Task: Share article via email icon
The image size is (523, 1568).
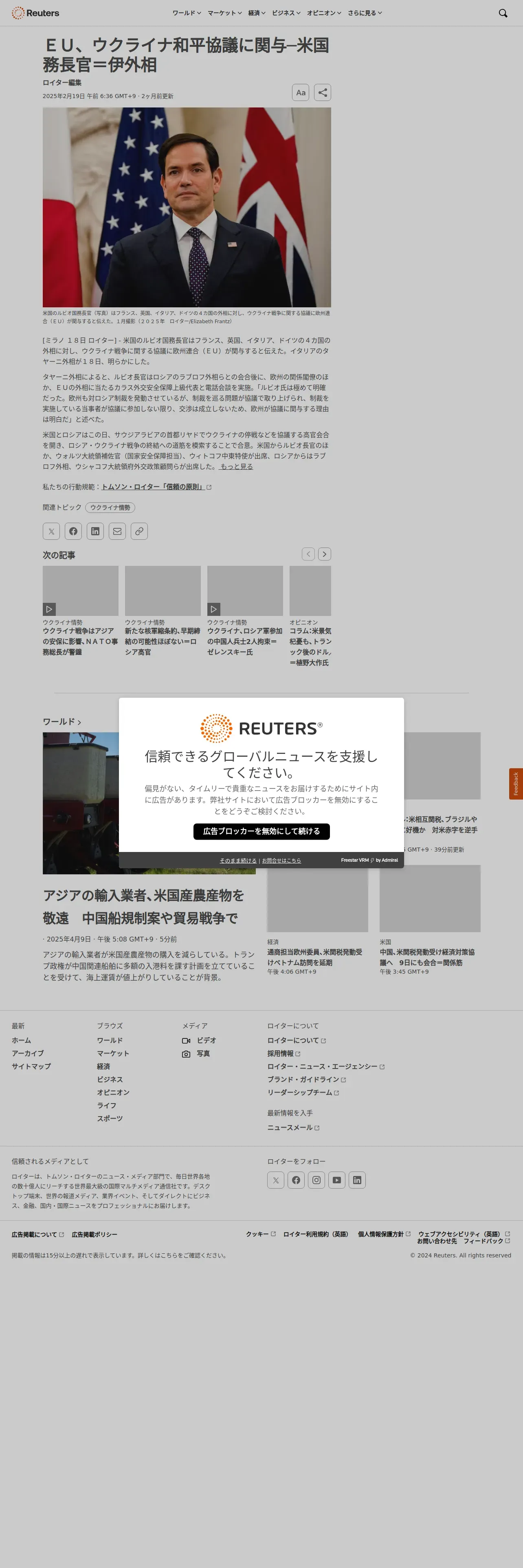Action: click(117, 531)
